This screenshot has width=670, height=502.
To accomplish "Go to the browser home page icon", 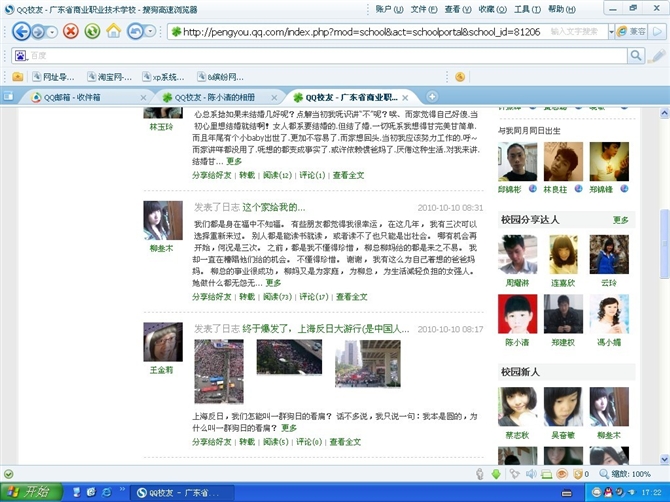I will (114, 31).
